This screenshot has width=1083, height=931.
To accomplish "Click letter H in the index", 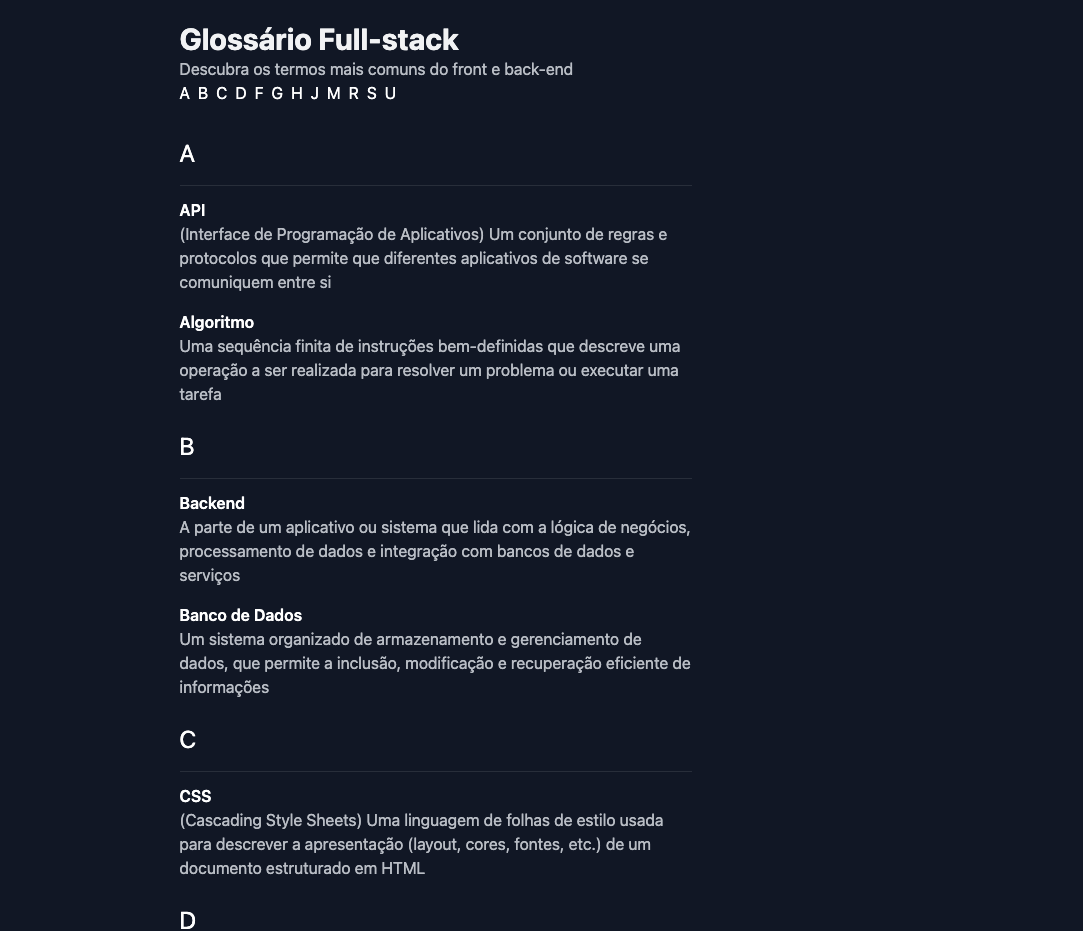I will click(x=297, y=93).
